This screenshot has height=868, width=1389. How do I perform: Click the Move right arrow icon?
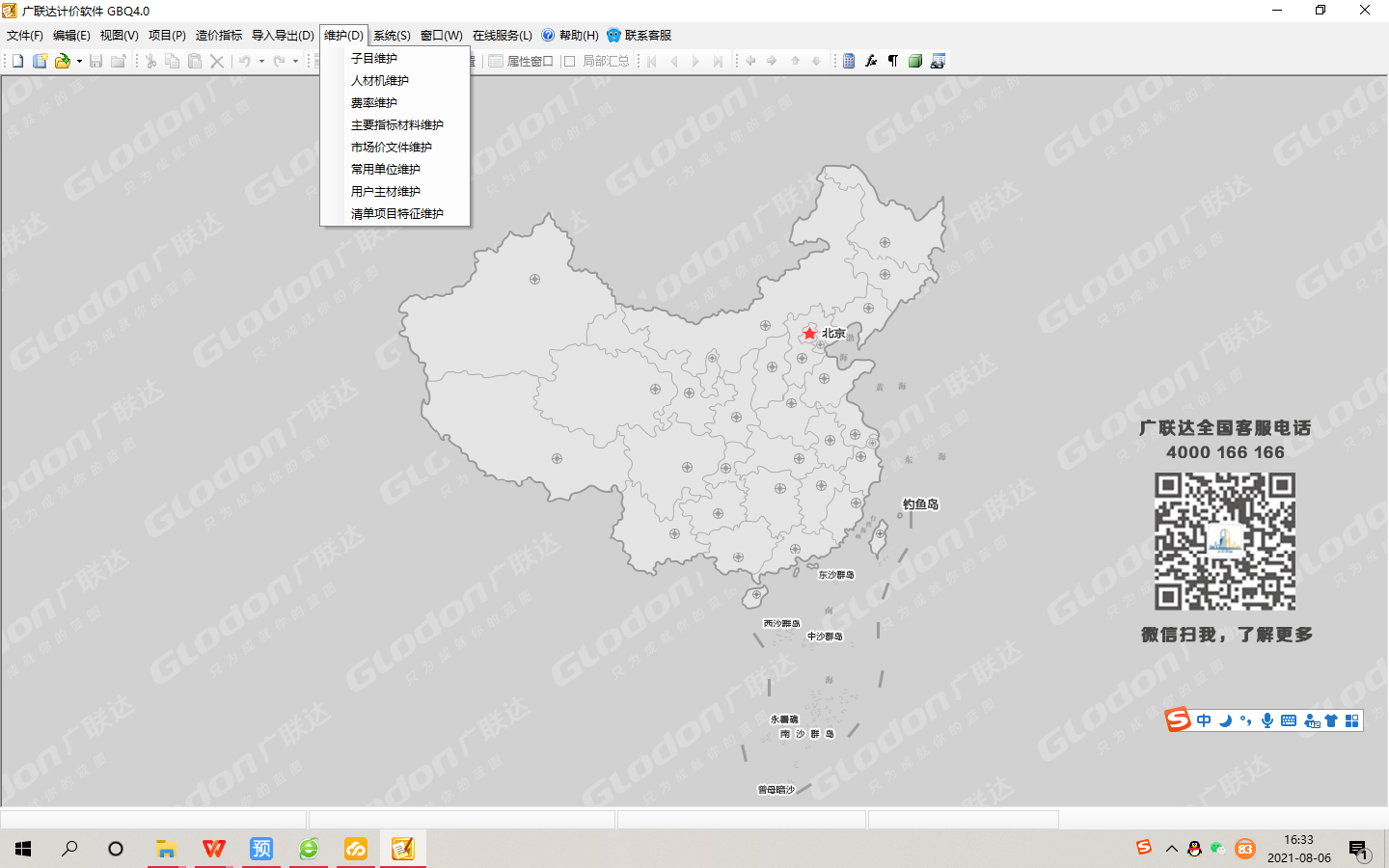tap(772, 61)
